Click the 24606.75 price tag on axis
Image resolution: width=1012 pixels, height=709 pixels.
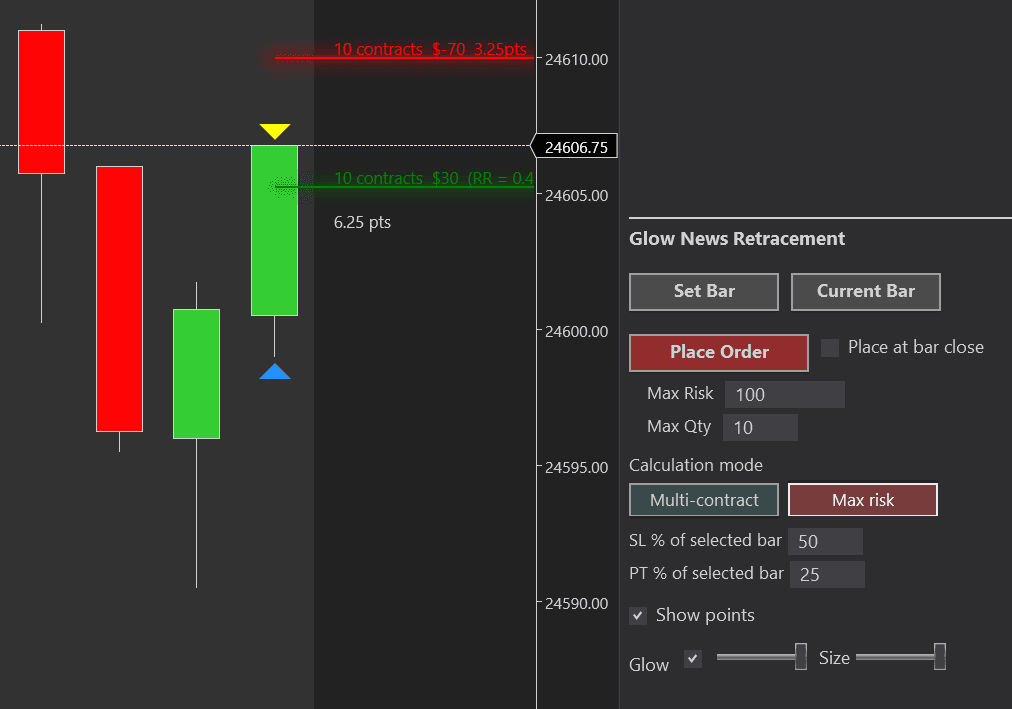(574, 145)
